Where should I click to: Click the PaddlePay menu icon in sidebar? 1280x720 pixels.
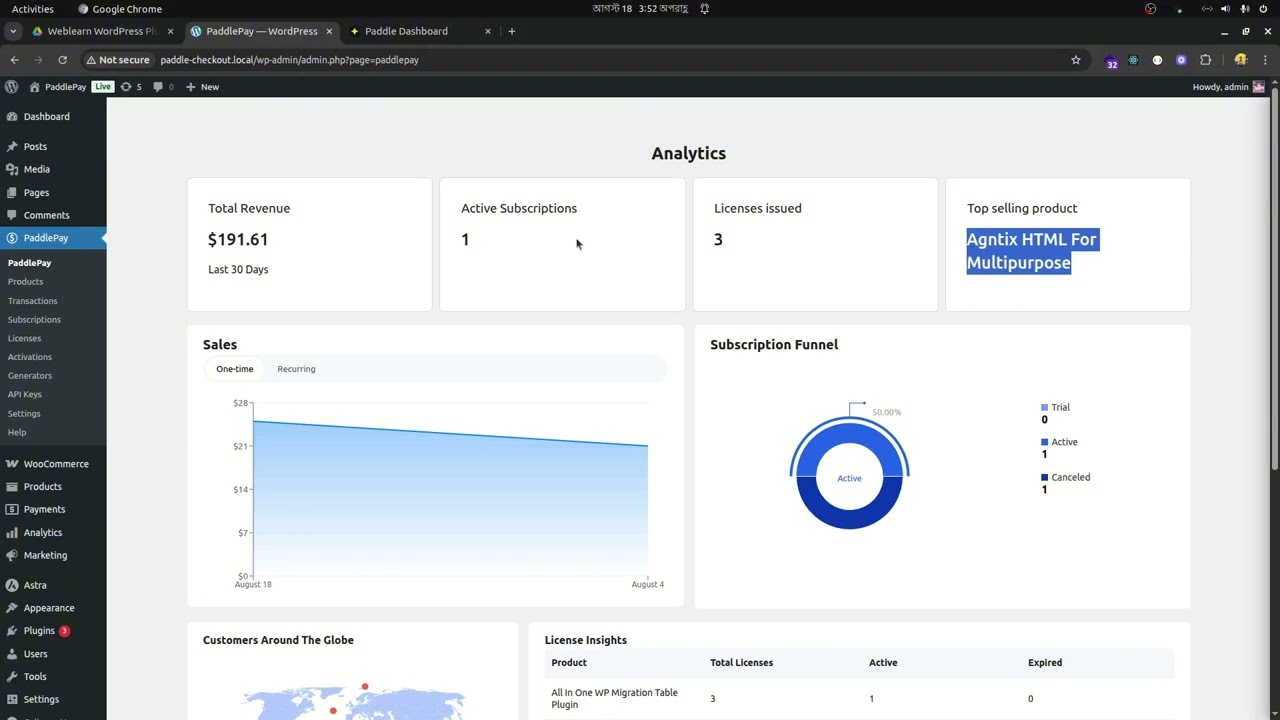point(12,238)
